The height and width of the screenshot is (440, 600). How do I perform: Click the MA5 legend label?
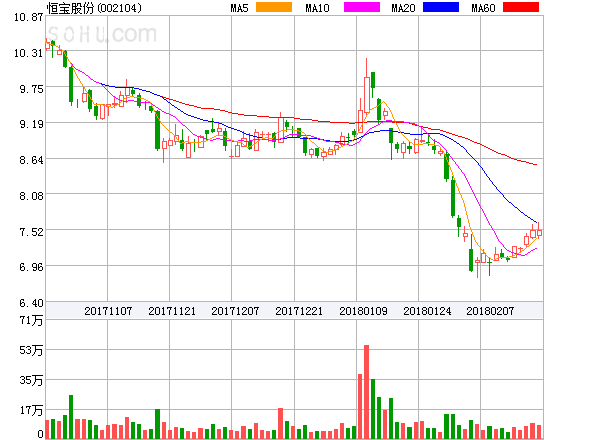239,8
